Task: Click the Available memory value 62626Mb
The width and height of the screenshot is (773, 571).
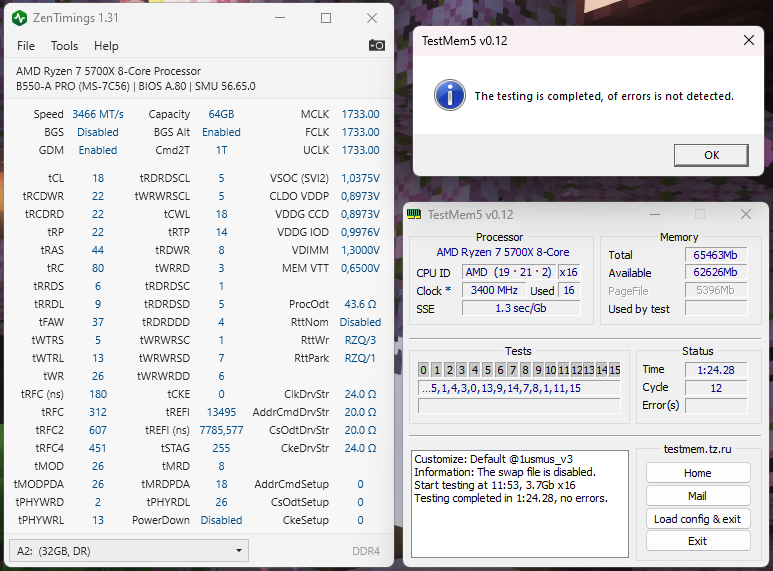Action: tap(715, 272)
